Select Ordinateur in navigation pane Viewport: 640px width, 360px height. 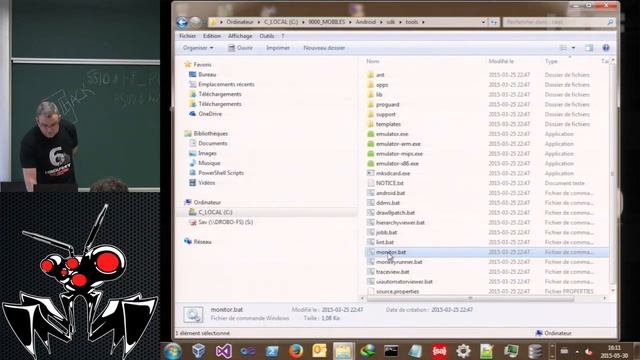coord(207,202)
